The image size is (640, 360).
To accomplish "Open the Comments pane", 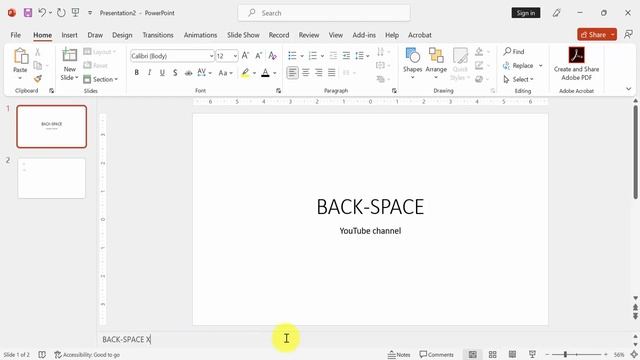I will pyautogui.click(x=436, y=355).
